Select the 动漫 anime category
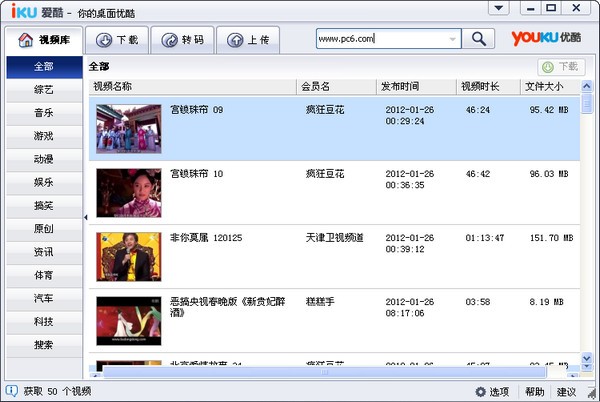Image resolution: width=600 pixels, height=402 pixels. [43, 159]
